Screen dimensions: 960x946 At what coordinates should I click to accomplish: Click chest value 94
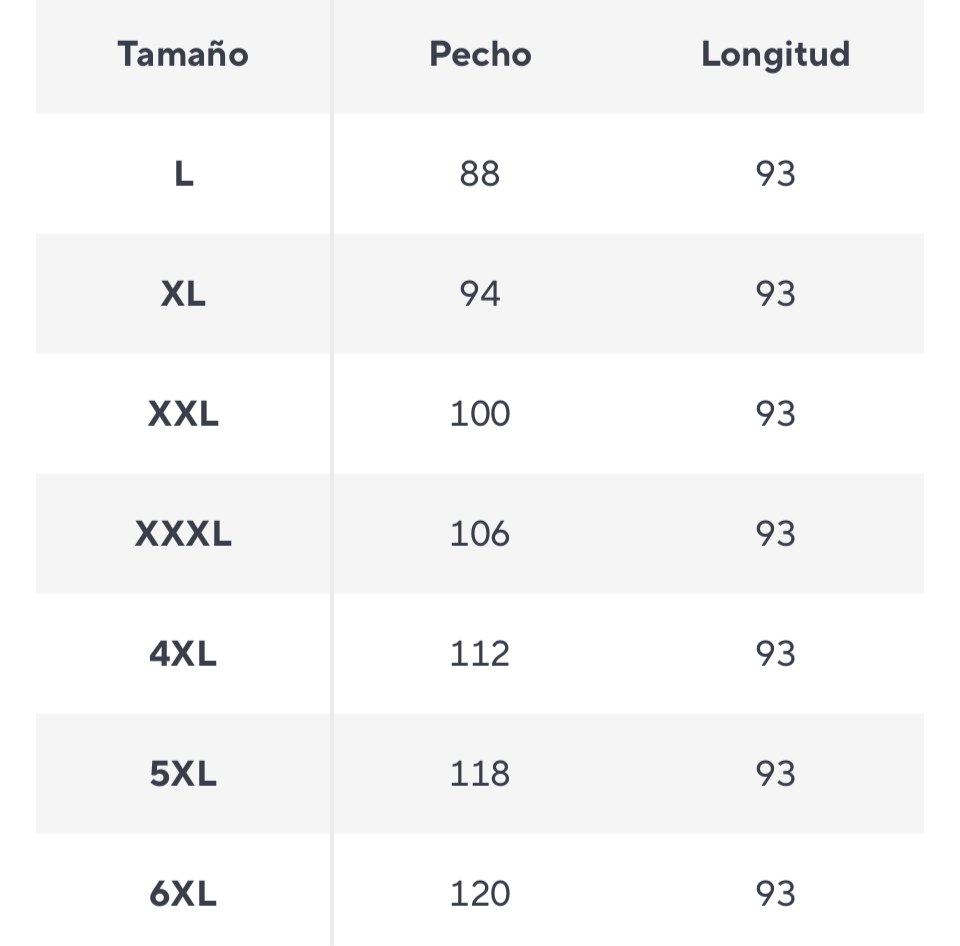pyautogui.click(x=480, y=294)
